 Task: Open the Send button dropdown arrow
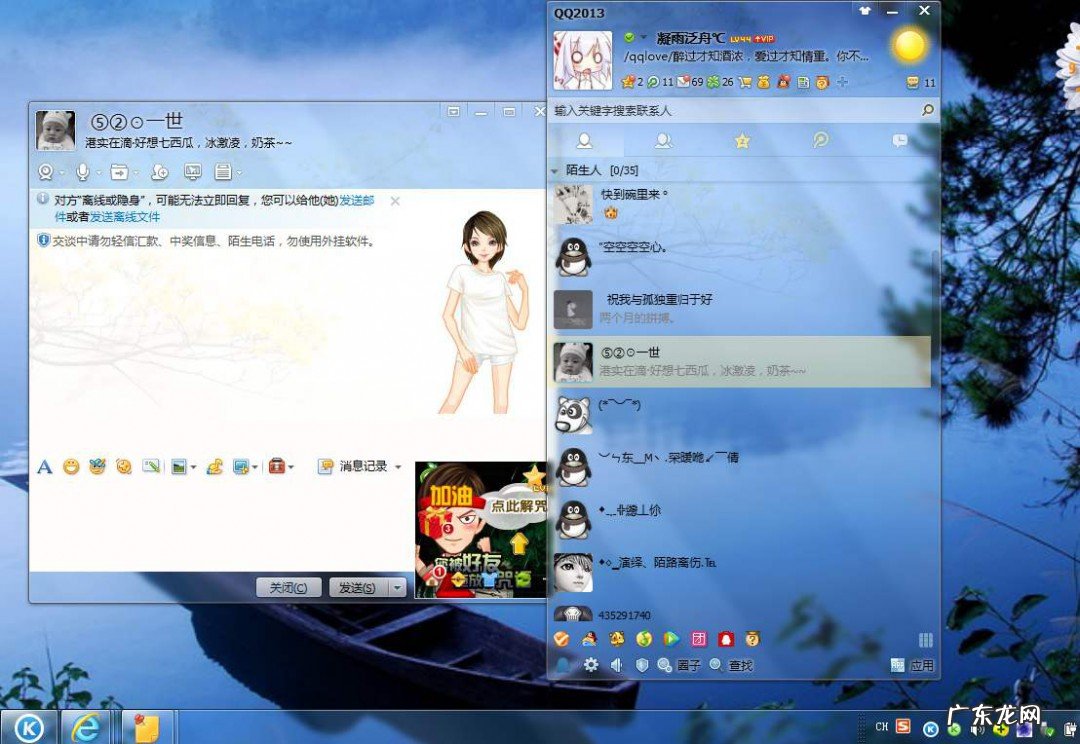396,588
